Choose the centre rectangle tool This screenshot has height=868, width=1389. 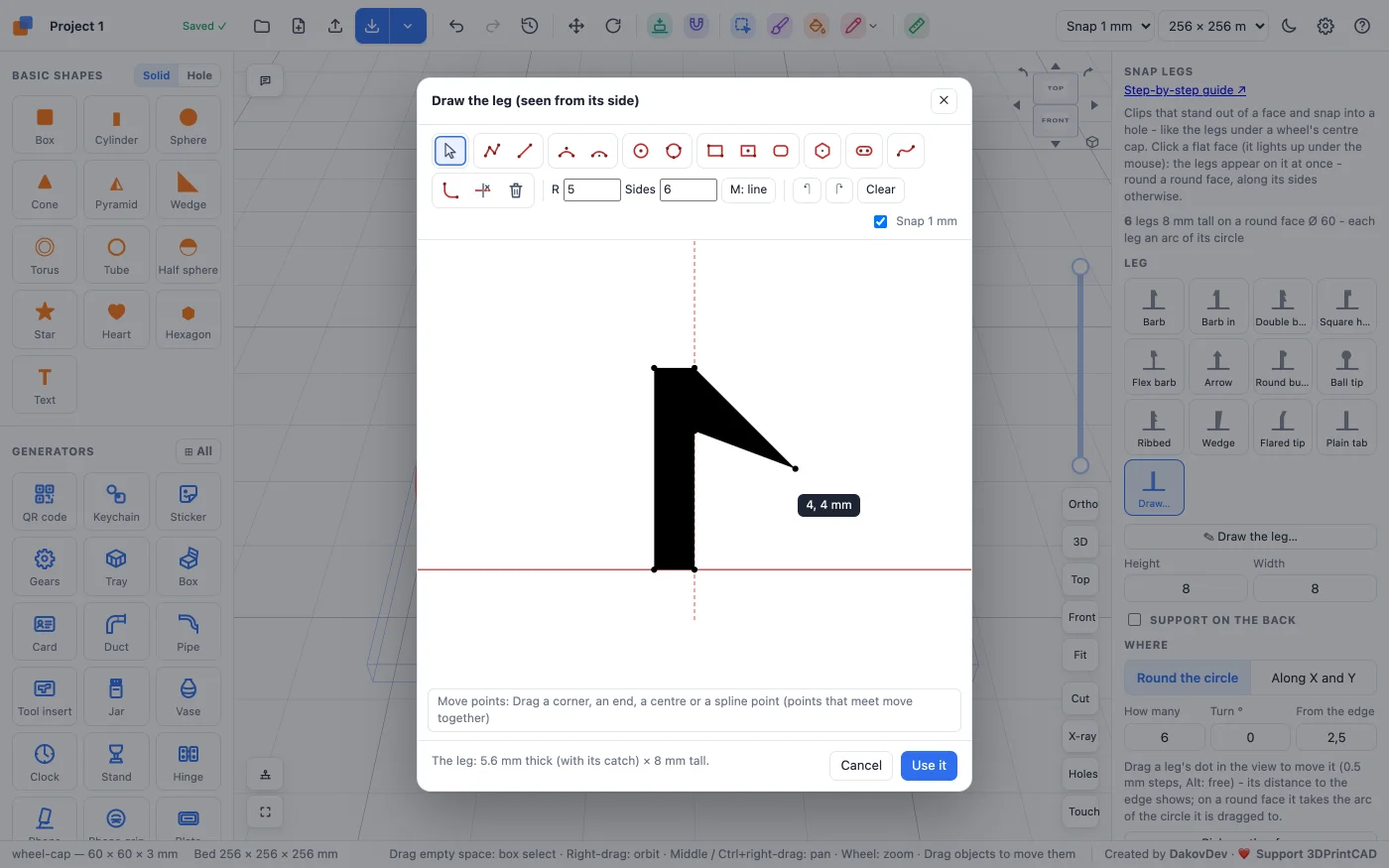pyautogui.click(x=748, y=151)
